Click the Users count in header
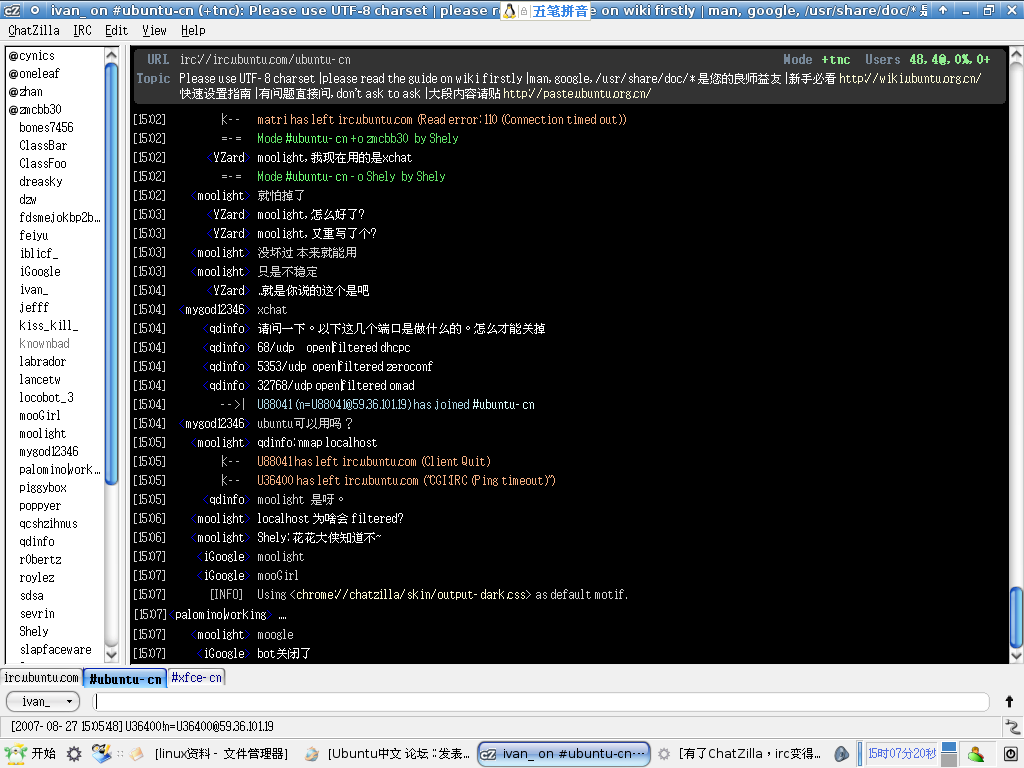Image resolution: width=1024 pixels, height=768 pixels. pyautogui.click(x=927, y=59)
